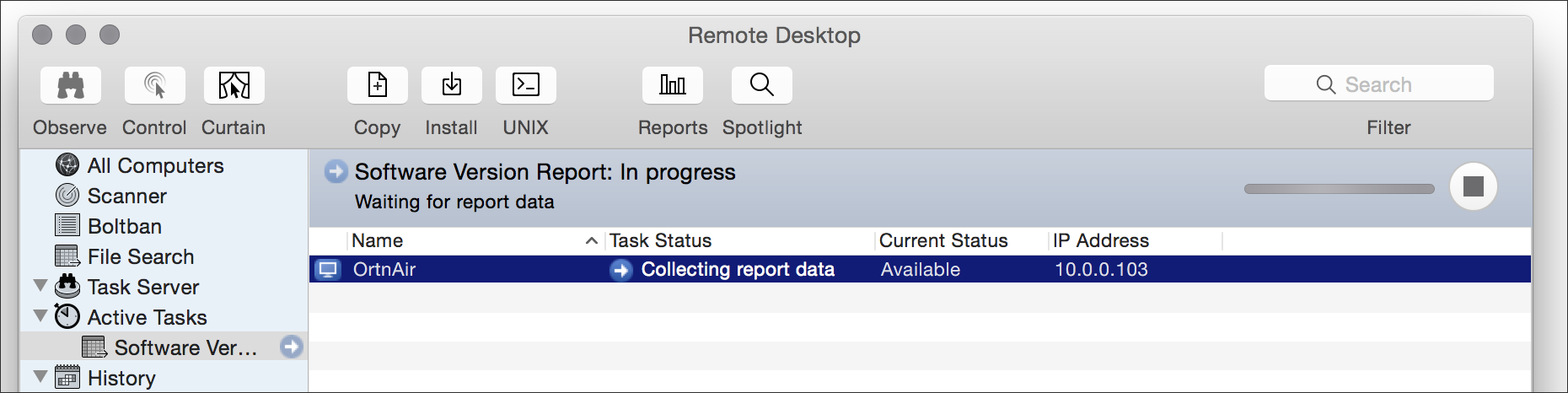Stop the running report task
Screen dimensions: 1568x393
[1474, 186]
